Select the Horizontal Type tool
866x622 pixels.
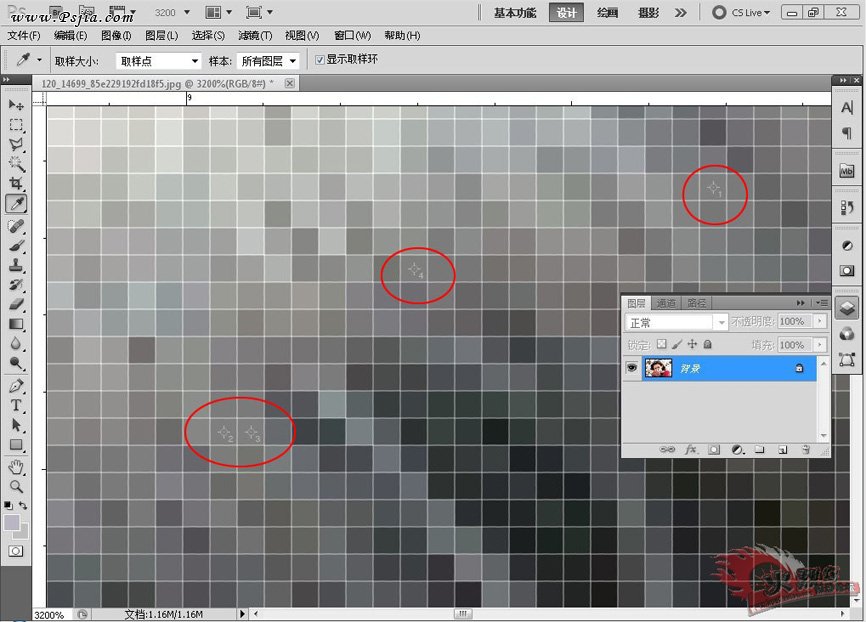[x=16, y=405]
